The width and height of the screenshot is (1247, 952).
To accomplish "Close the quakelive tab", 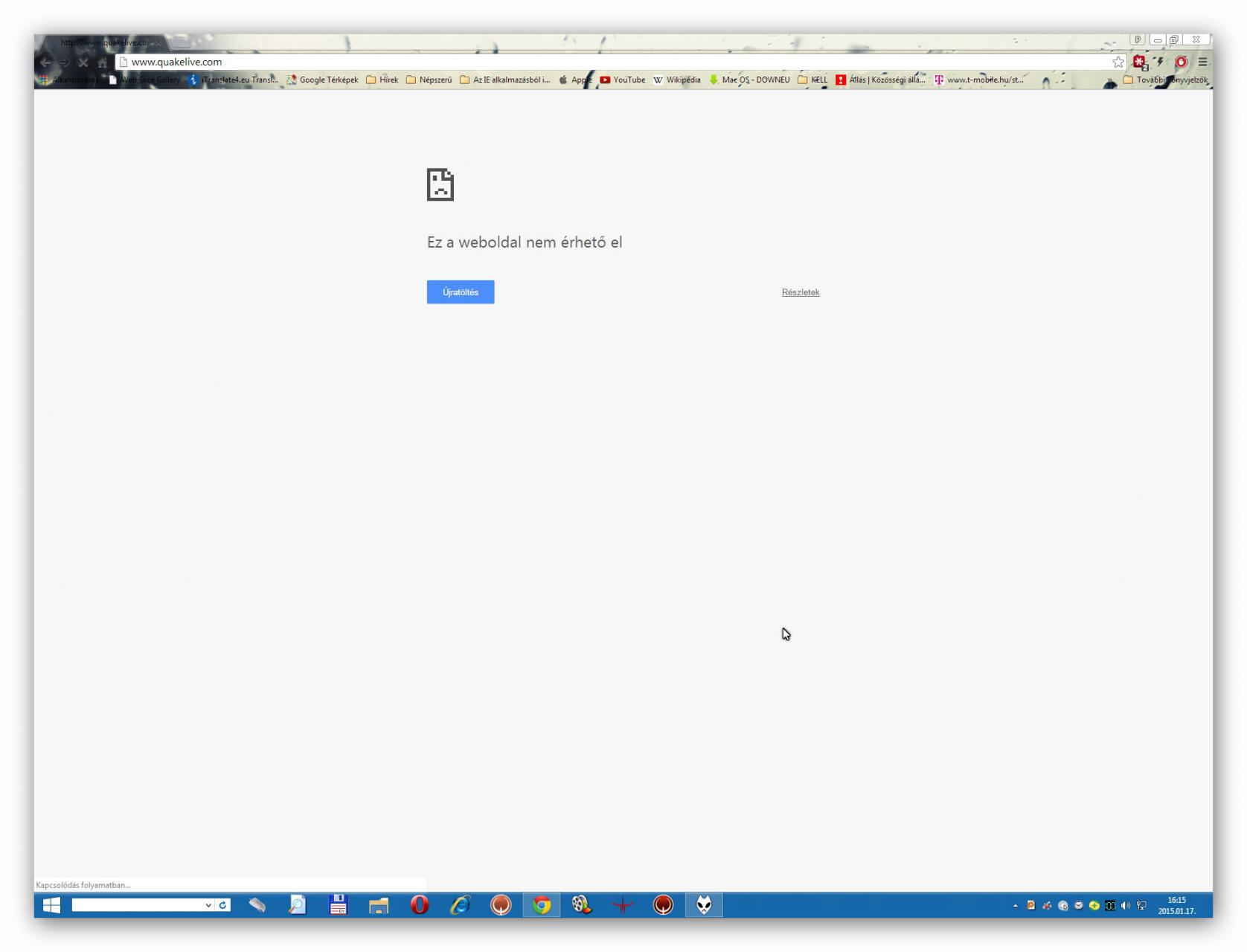I will (157, 43).
